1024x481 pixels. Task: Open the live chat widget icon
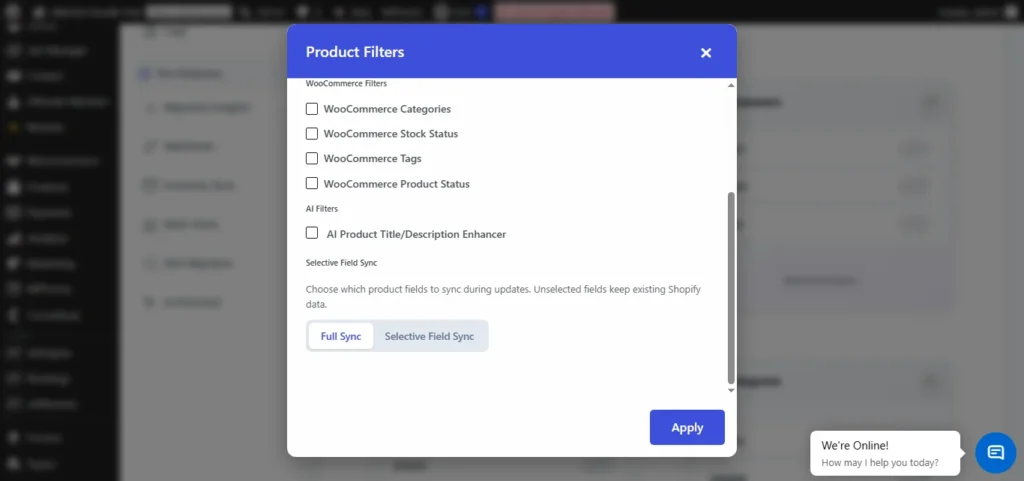point(995,452)
